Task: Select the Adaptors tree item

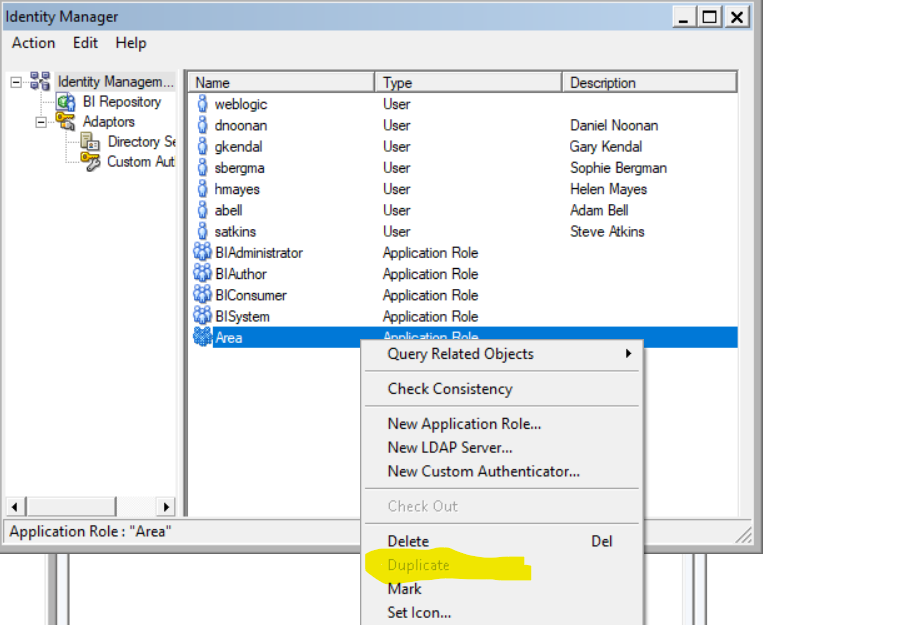Action: 109,122
